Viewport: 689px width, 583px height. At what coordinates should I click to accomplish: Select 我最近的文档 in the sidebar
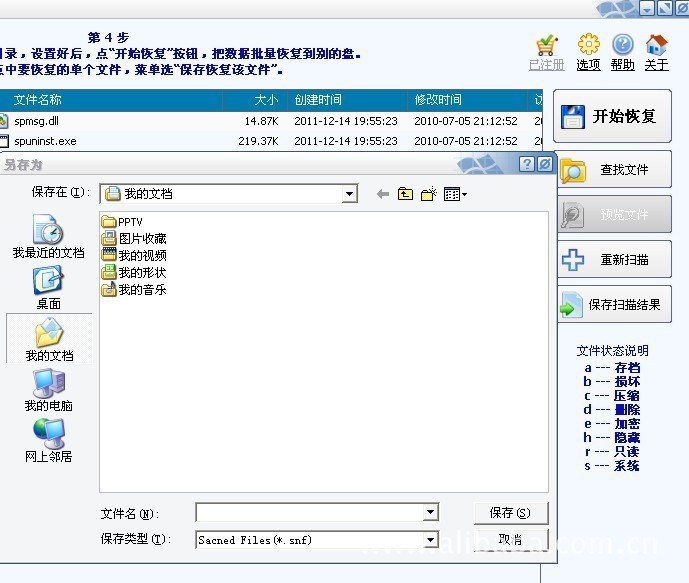click(x=48, y=236)
